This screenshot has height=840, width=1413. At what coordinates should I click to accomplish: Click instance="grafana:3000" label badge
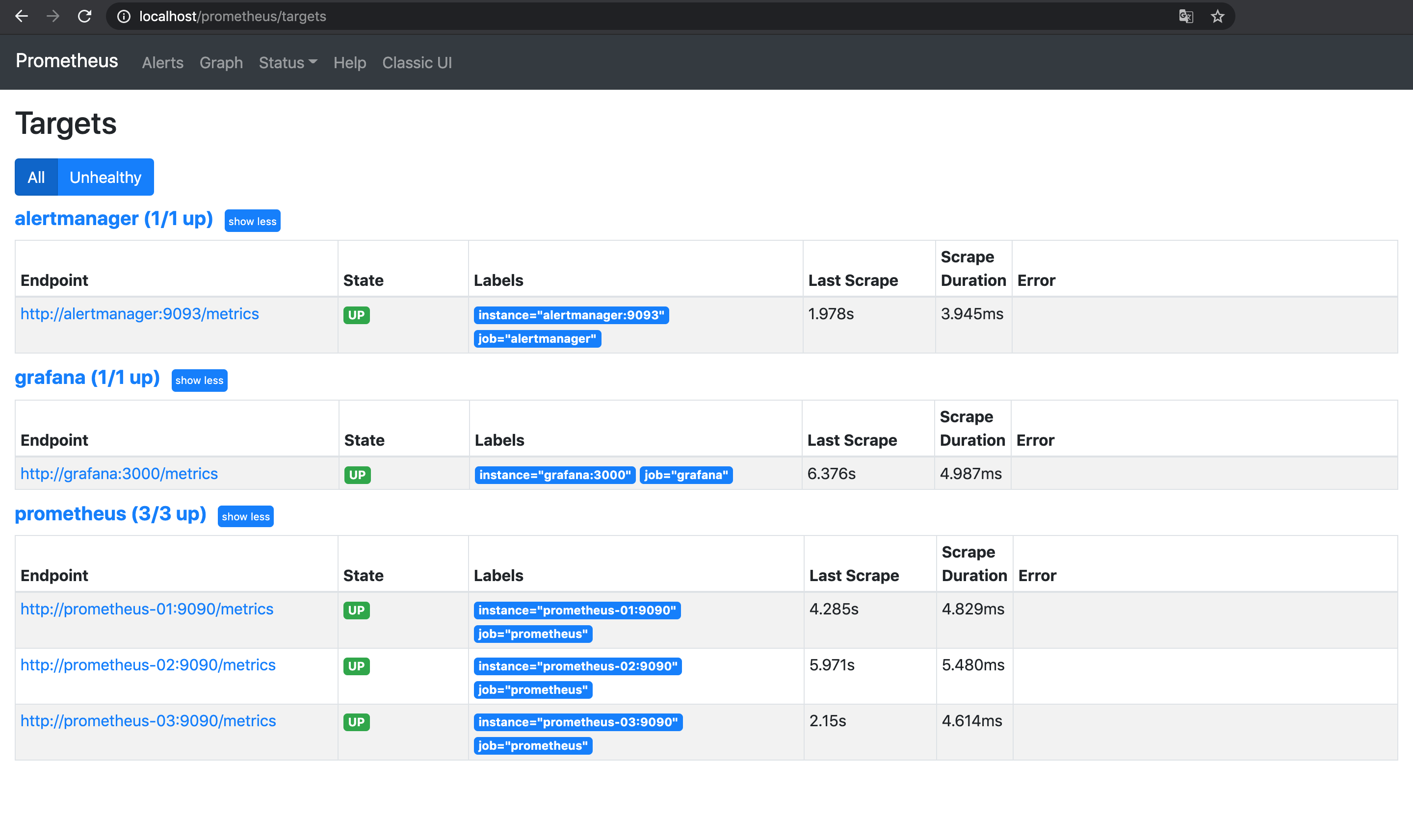(x=555, y=475)
